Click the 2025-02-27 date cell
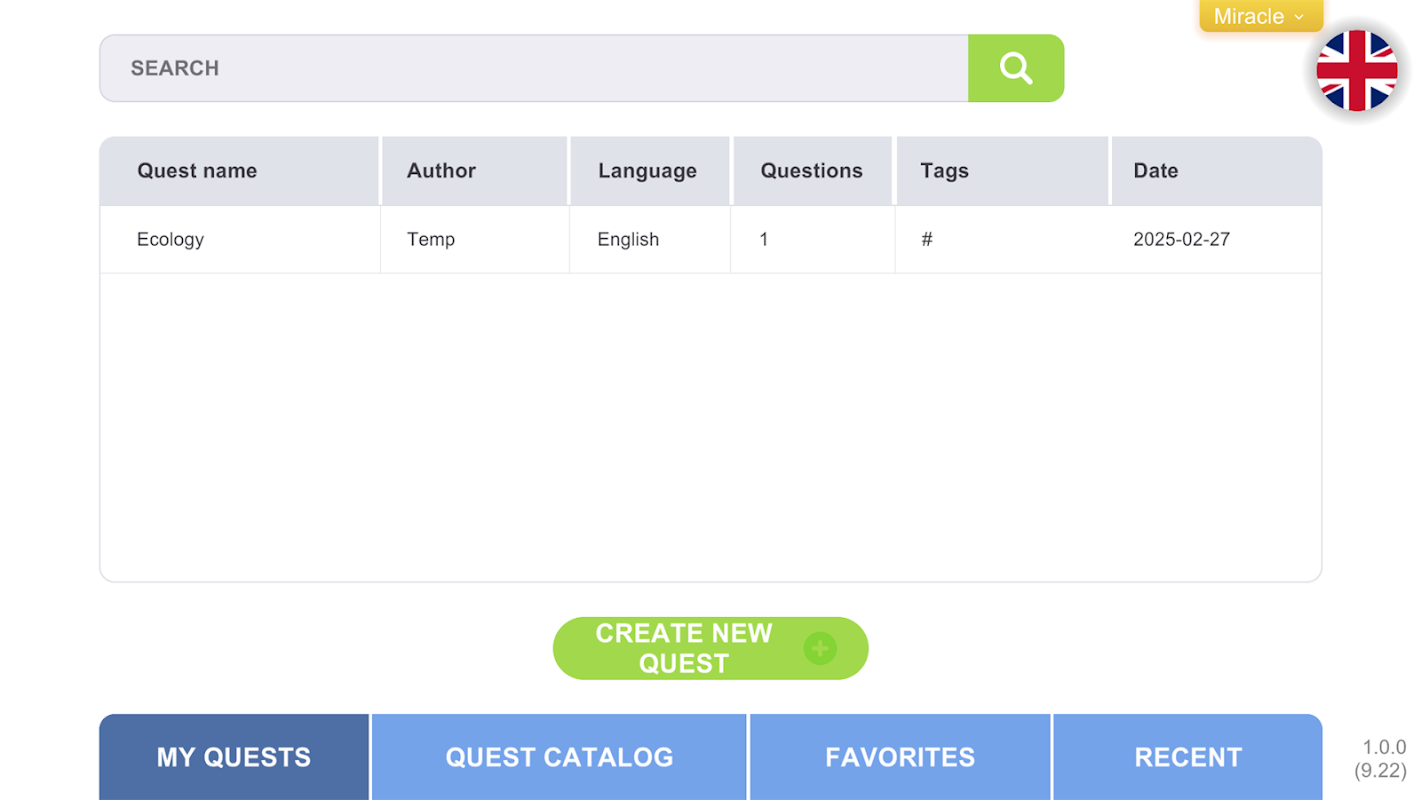 [1181, 239]
